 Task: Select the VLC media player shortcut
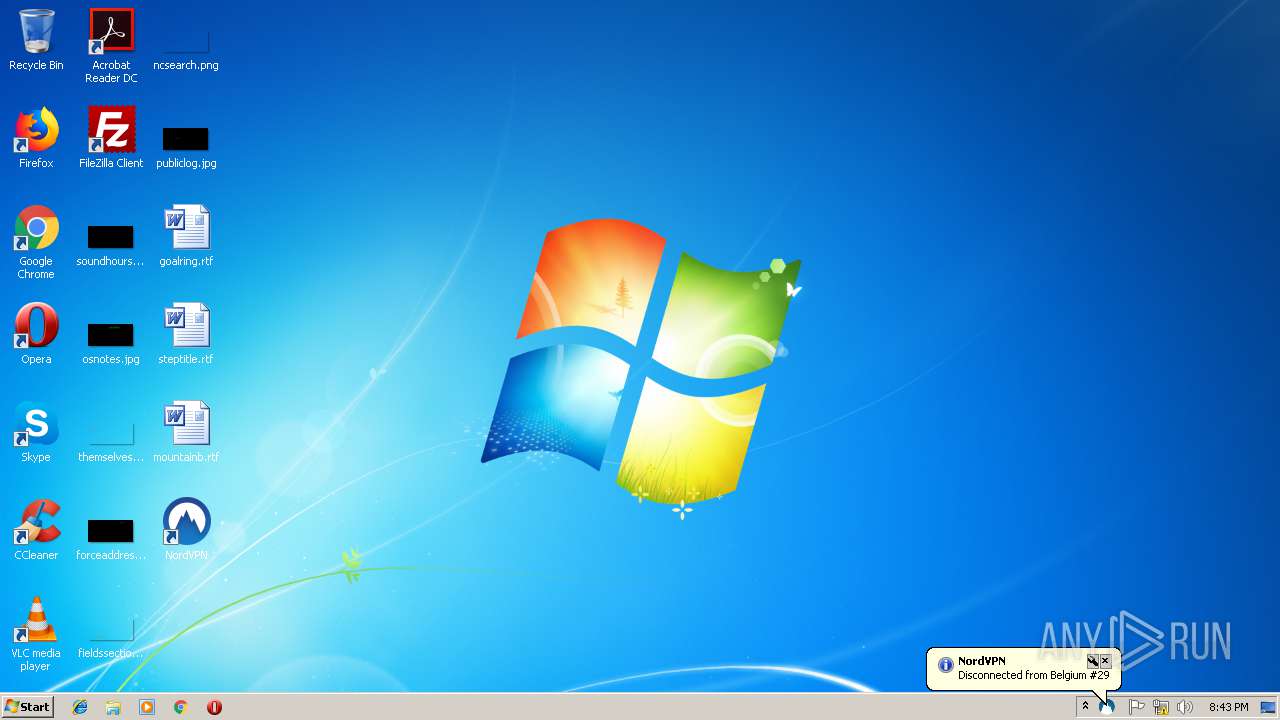pos(36,634)
